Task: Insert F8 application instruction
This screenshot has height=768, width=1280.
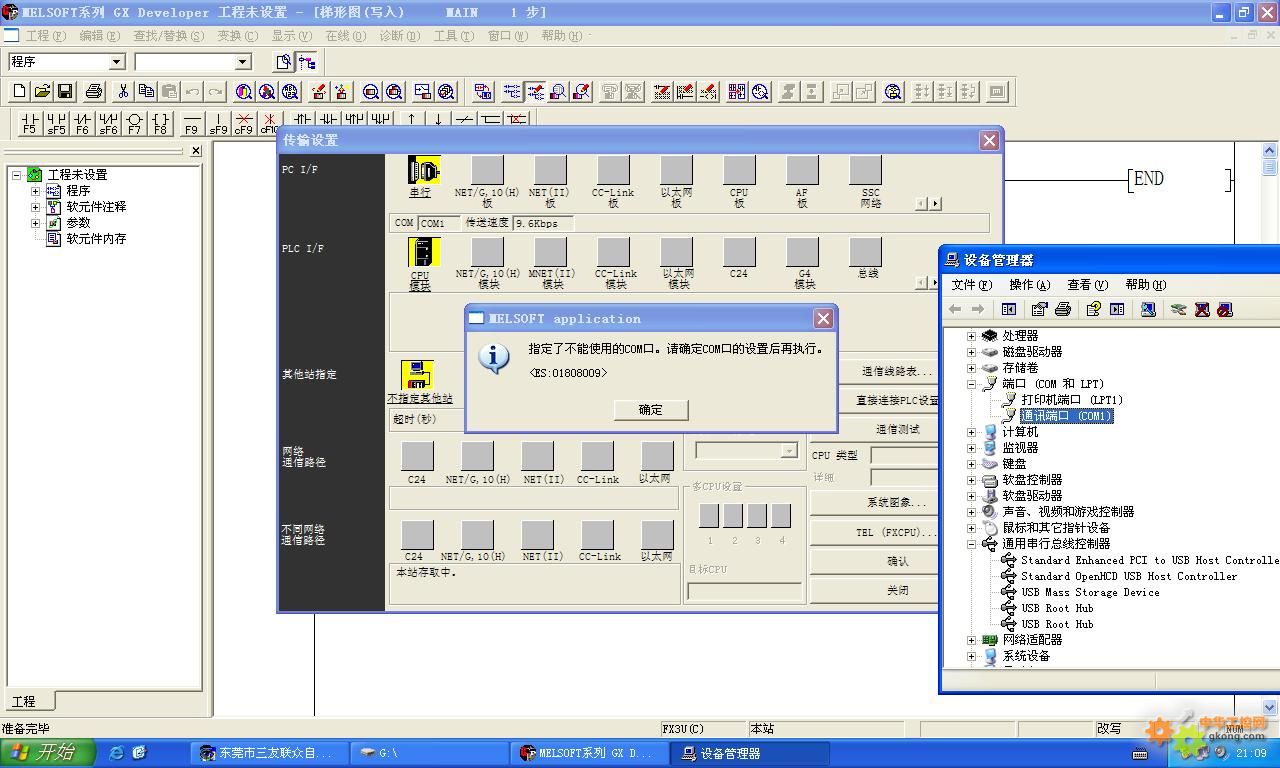Action: coord(160,123)
